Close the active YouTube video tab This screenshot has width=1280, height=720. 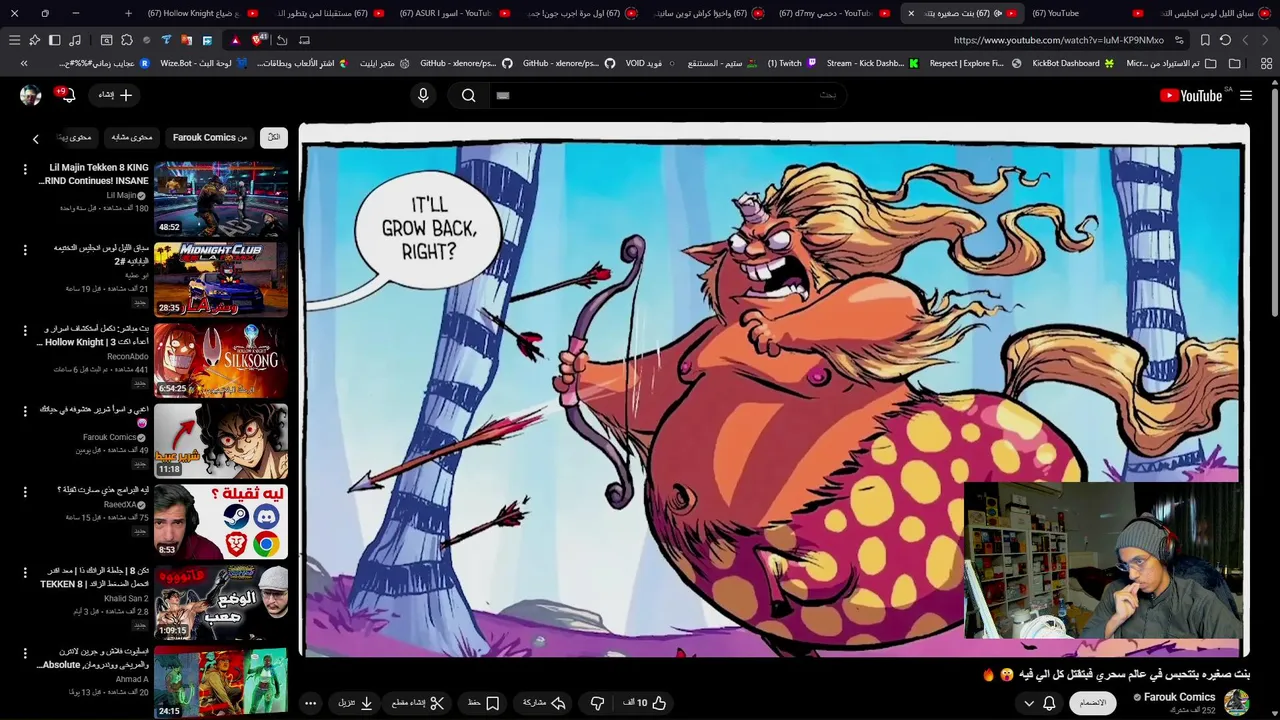911,13
